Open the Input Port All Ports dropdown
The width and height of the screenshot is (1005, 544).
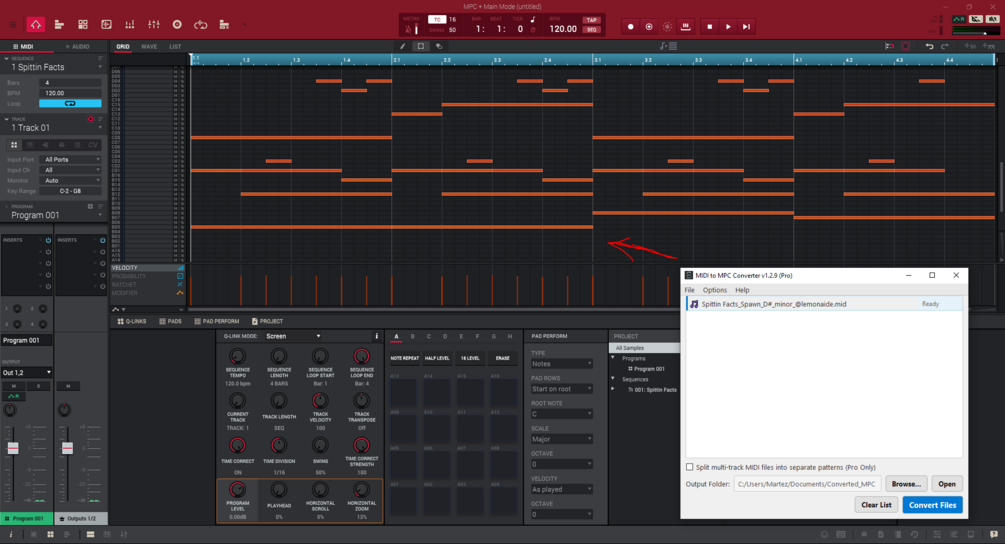pyautogui.click(x=71, y=160)
